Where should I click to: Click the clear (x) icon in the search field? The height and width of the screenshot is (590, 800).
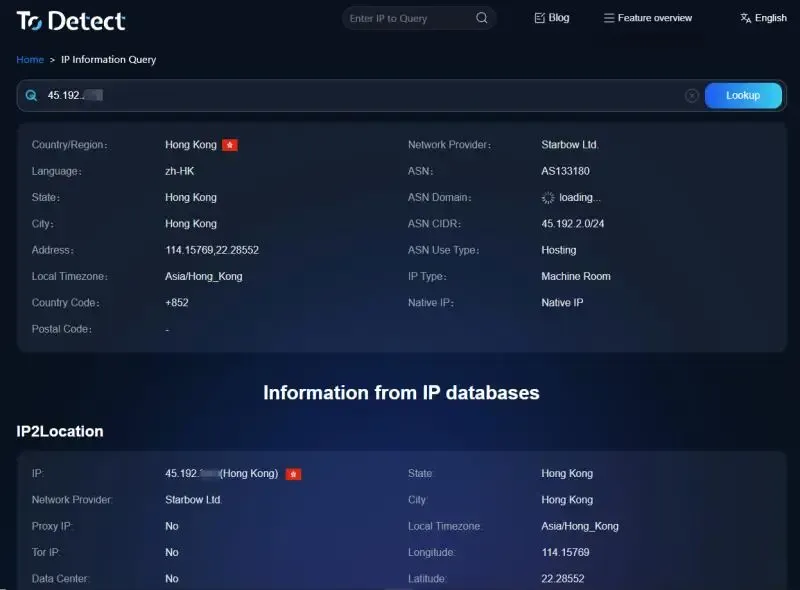click(692, 94)
